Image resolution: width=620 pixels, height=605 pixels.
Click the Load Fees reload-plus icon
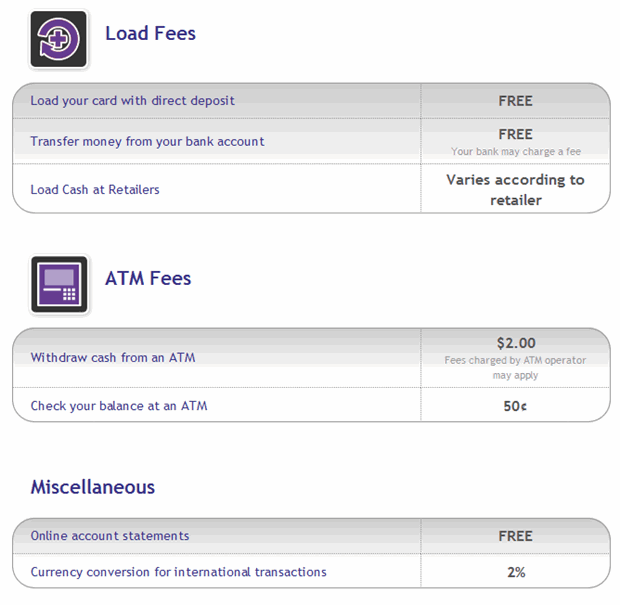[x=59, y=40]
